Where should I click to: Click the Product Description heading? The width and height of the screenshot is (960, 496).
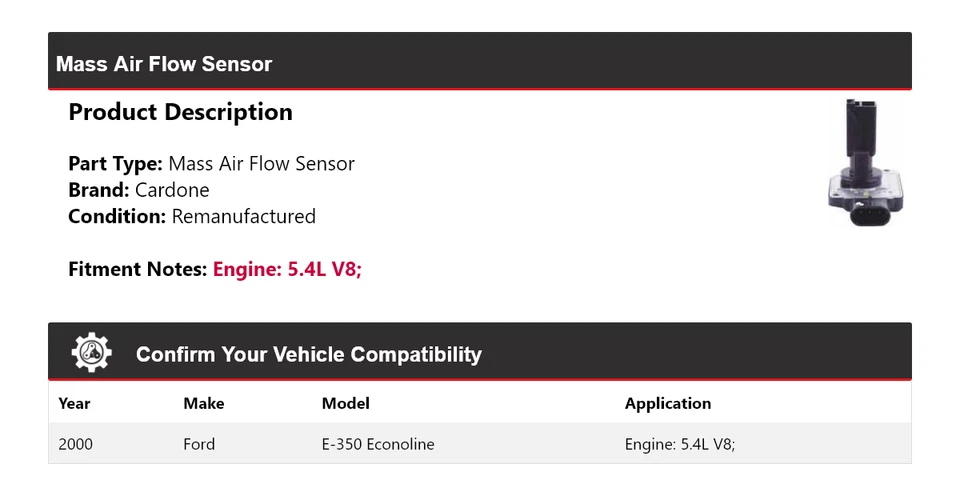pyautogui.click(x=180, y=112)
